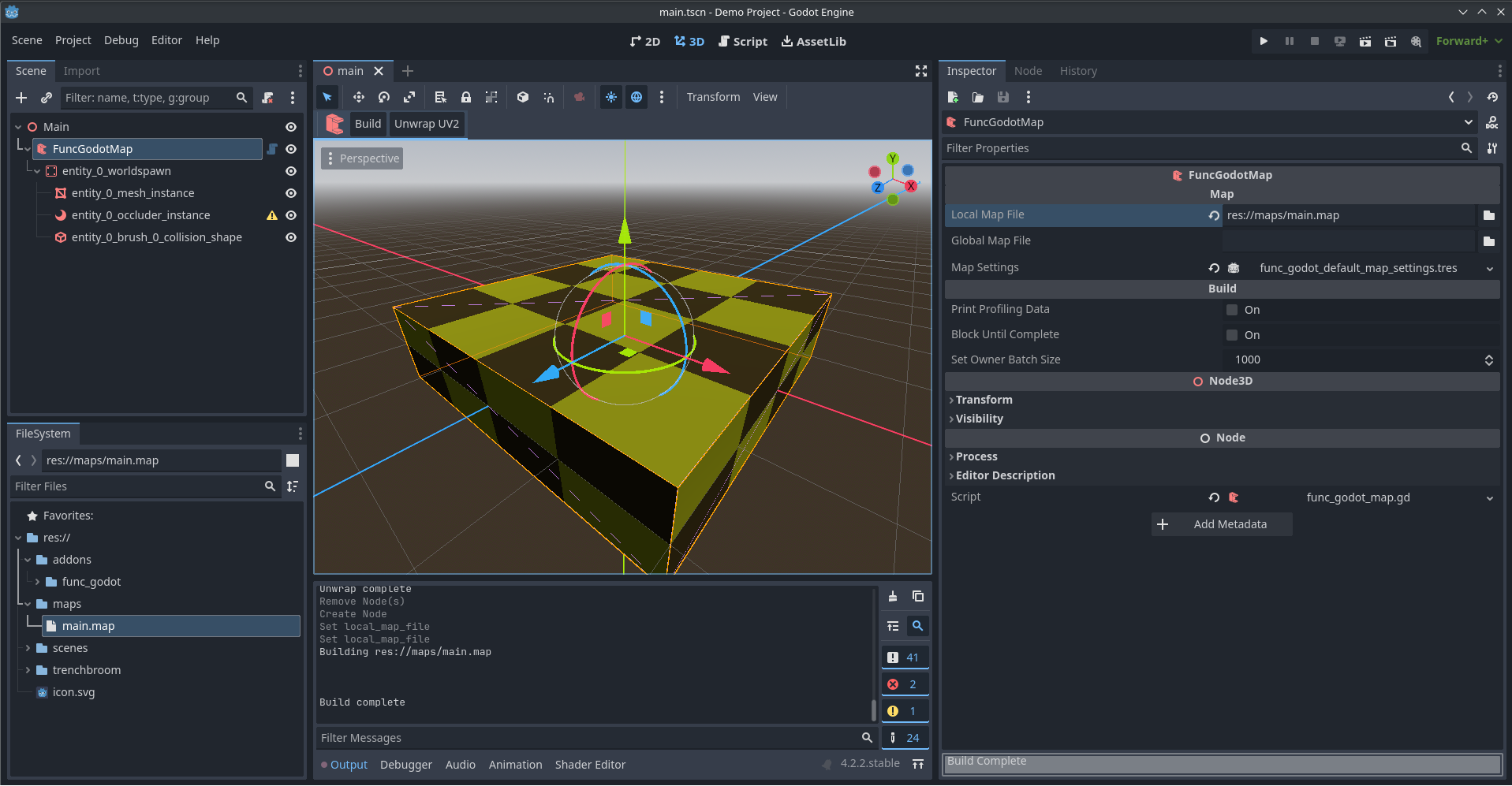
Task: Clear the output log
Action: 893,596
